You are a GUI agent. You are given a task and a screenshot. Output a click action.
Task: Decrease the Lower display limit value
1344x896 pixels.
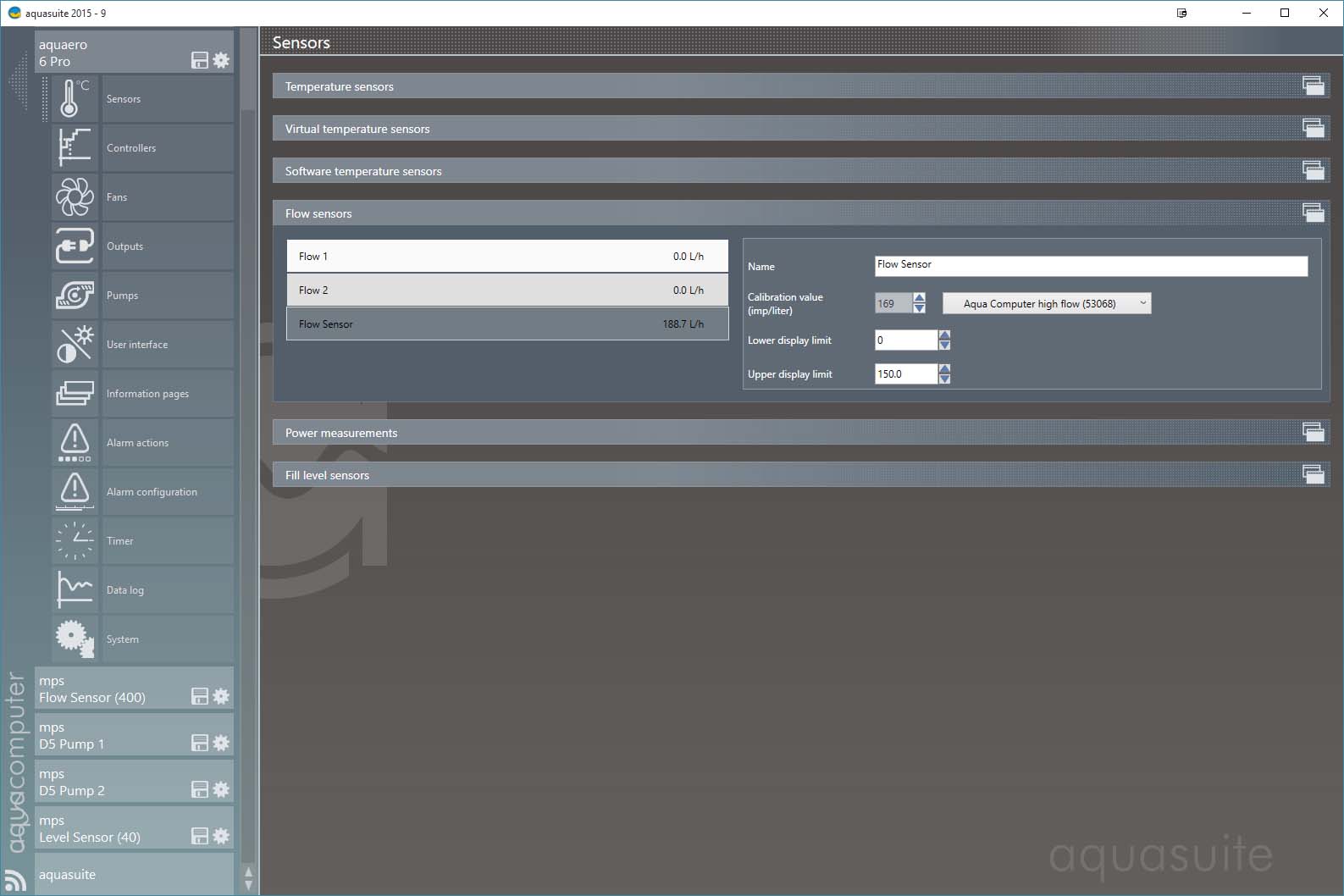point(945,345)
